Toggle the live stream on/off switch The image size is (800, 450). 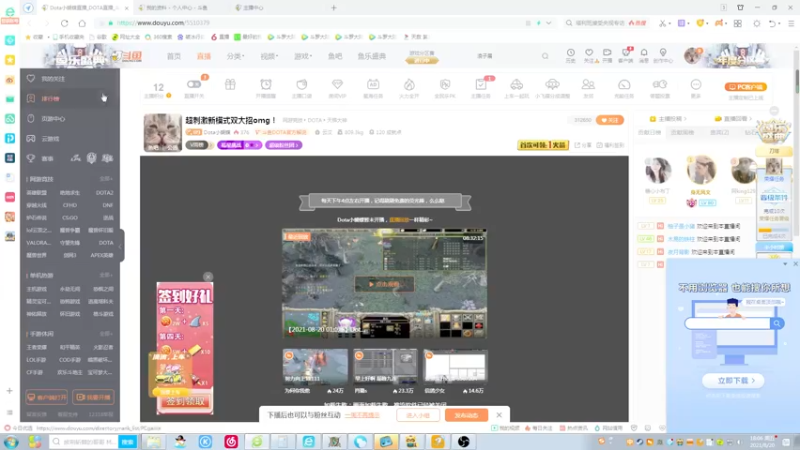click(x=194, y=84)
